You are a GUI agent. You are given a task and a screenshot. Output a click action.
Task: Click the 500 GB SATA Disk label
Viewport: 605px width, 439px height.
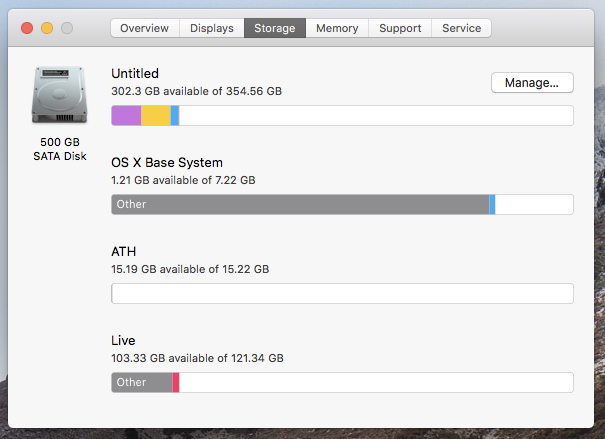[x=60, y=149]
